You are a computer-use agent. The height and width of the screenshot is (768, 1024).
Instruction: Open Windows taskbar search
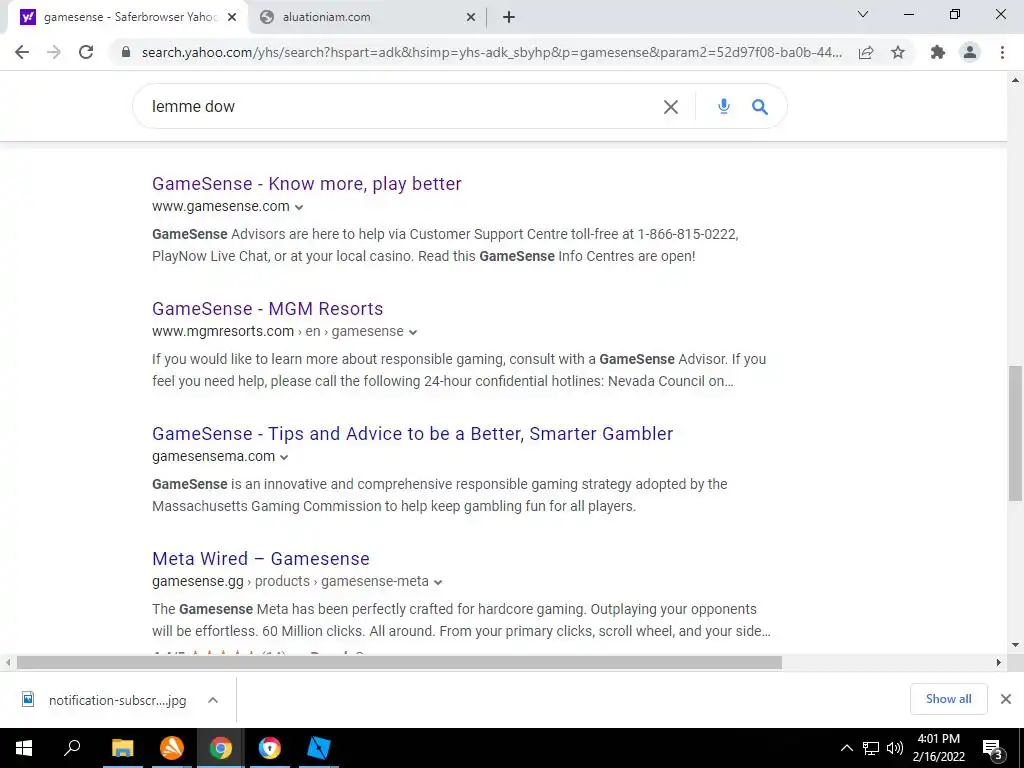(72, 748)
